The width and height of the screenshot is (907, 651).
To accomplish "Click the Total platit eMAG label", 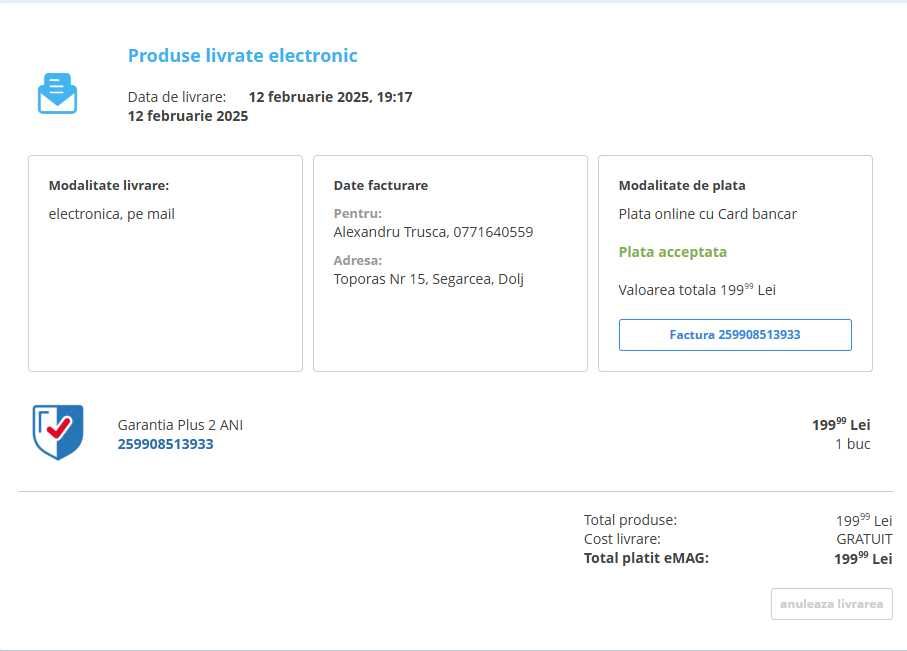I will 646,558.
